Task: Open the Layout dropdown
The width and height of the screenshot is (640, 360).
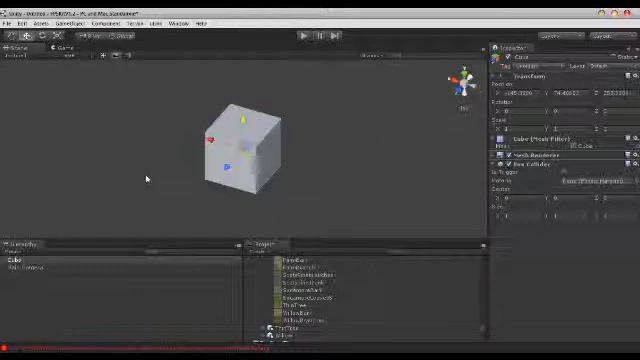Action: pyautogui.click(x=613, y=36)
